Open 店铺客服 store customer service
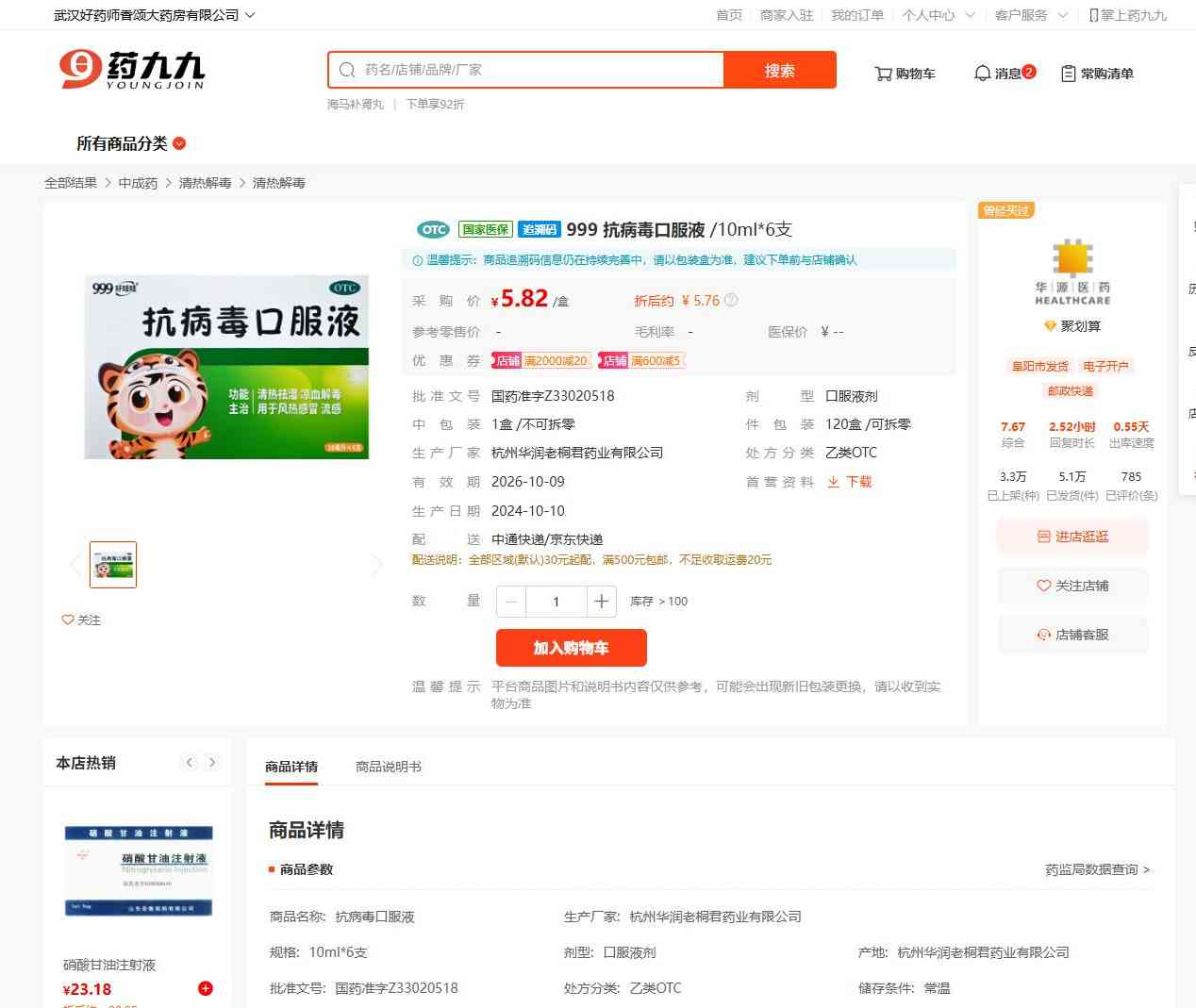 tap(1072, 635)
